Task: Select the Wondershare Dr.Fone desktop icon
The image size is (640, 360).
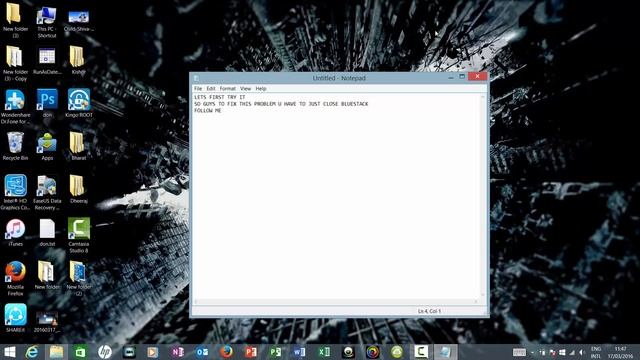Action: coord(15,107)
